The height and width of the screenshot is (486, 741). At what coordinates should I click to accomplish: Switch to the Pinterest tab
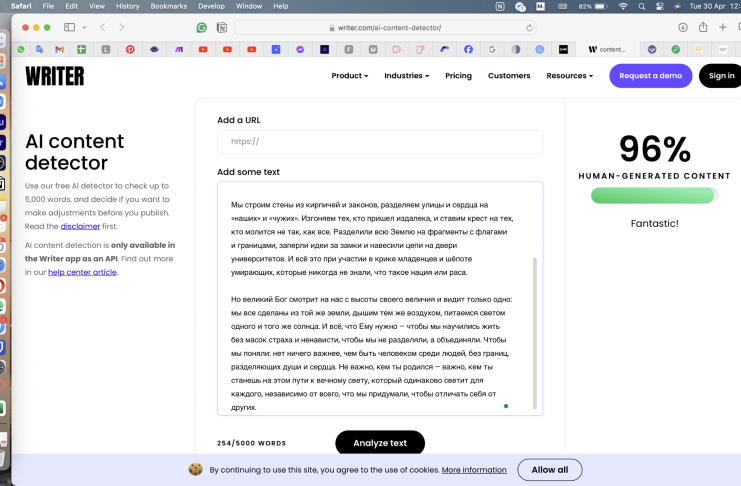[130, 49]
